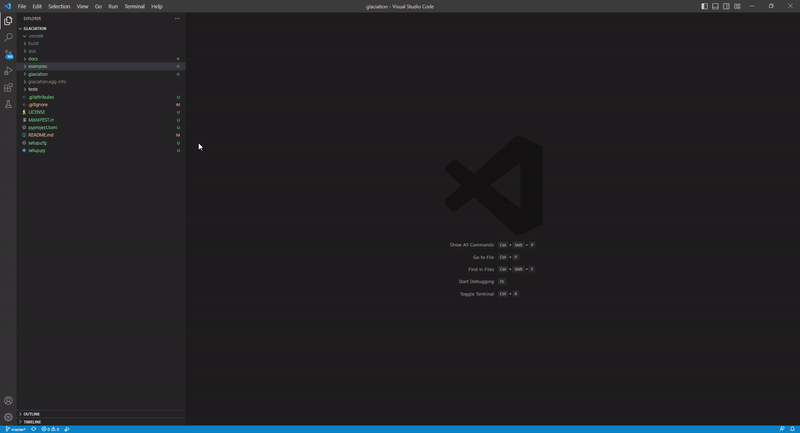Viewport: 800px width, 433px height.
Task: Toggle the primary side bar layout button
Action: 704,6
